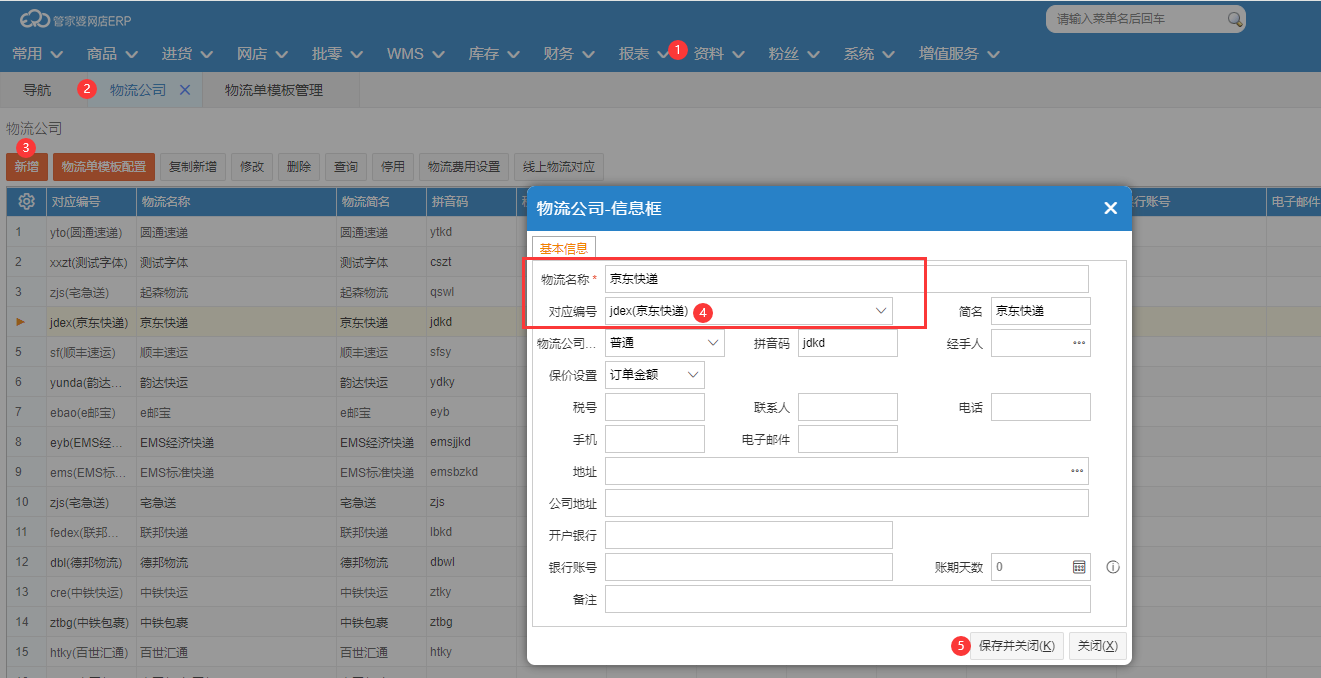Click the 物流费用设置 button
Screen dimensions: 1321x678
pos(464,167)
